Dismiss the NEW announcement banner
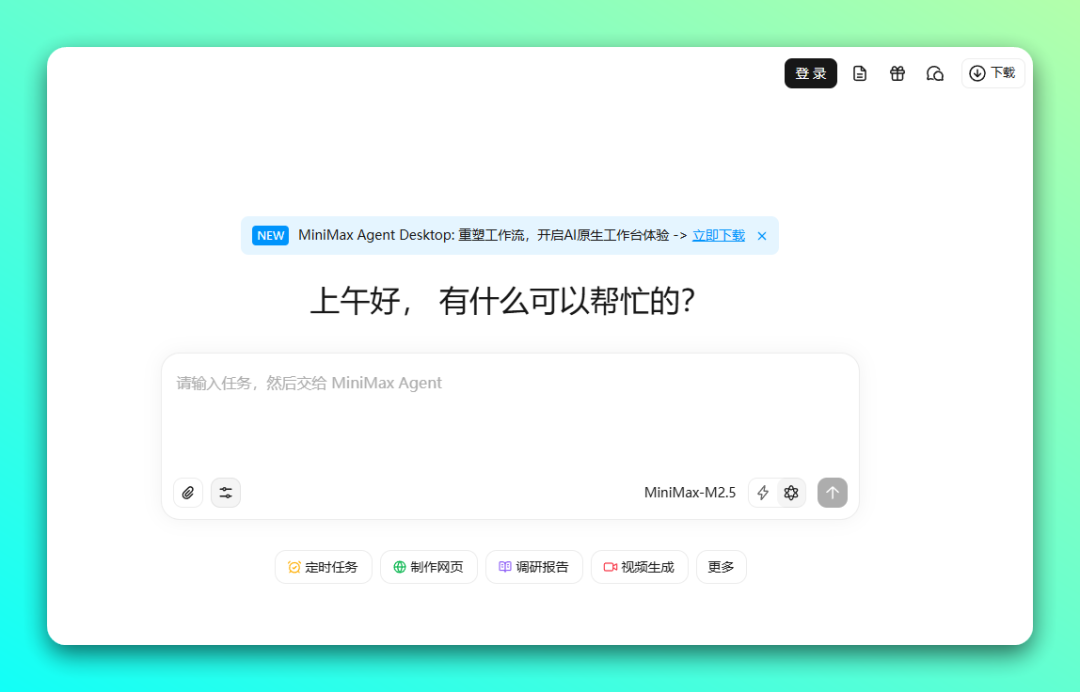 [762, 236]
